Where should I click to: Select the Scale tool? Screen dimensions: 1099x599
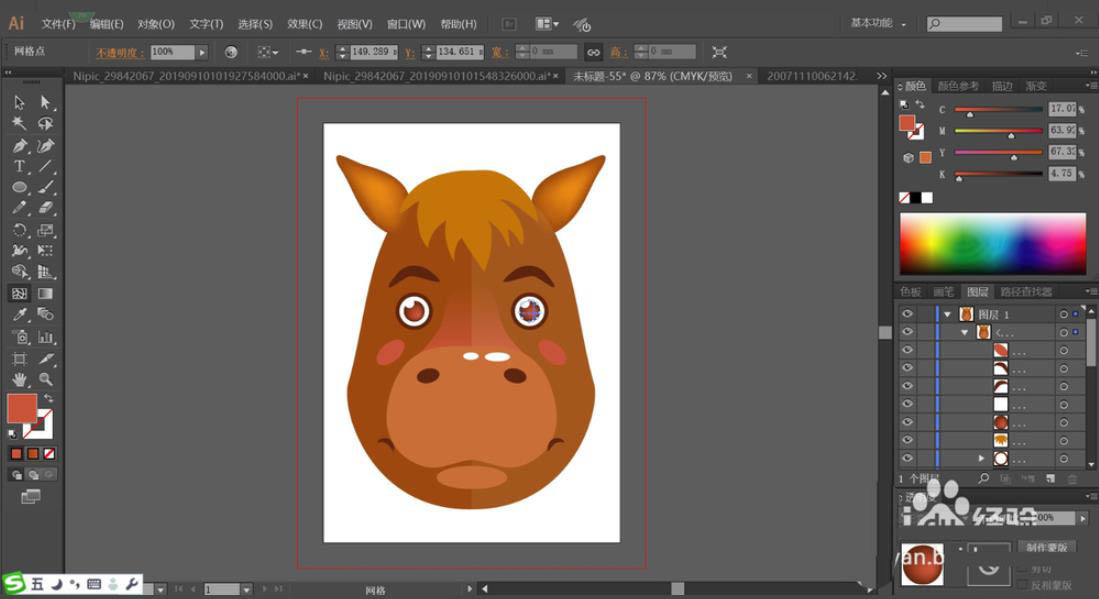pos(46,230)
